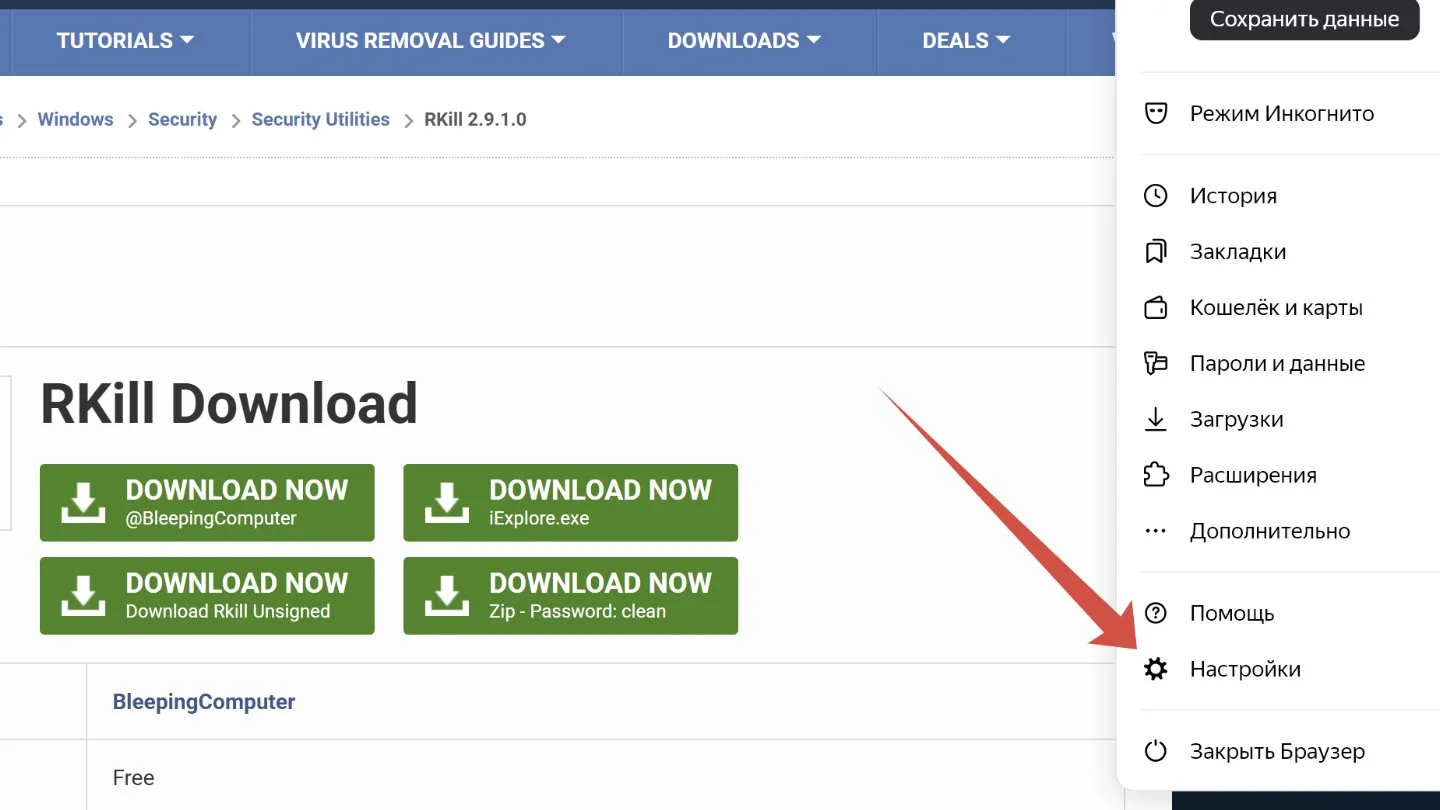Click the Сохранить данные button
Viewport: 1440px width, 810px height.
pos(1304,19)
